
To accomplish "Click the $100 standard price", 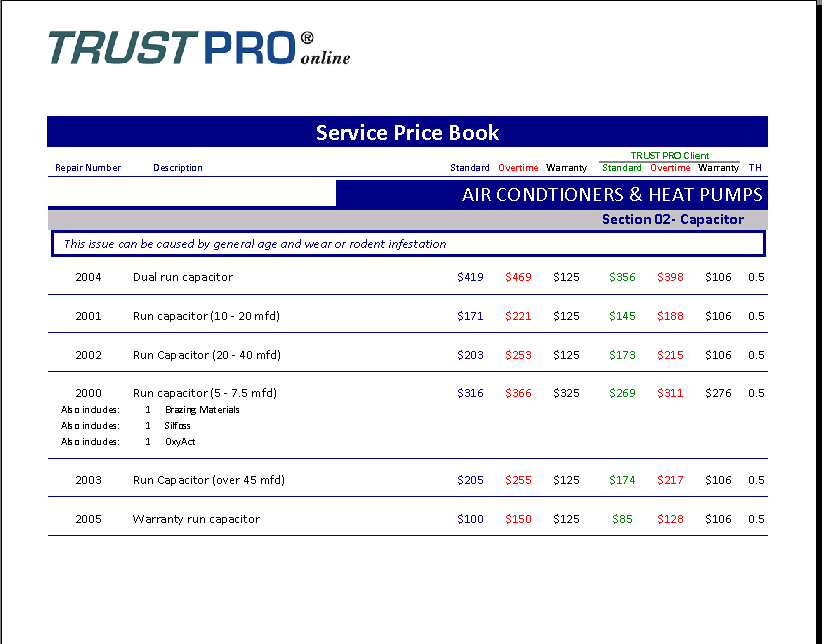I will pyautogui.click(x=470, y=519).
